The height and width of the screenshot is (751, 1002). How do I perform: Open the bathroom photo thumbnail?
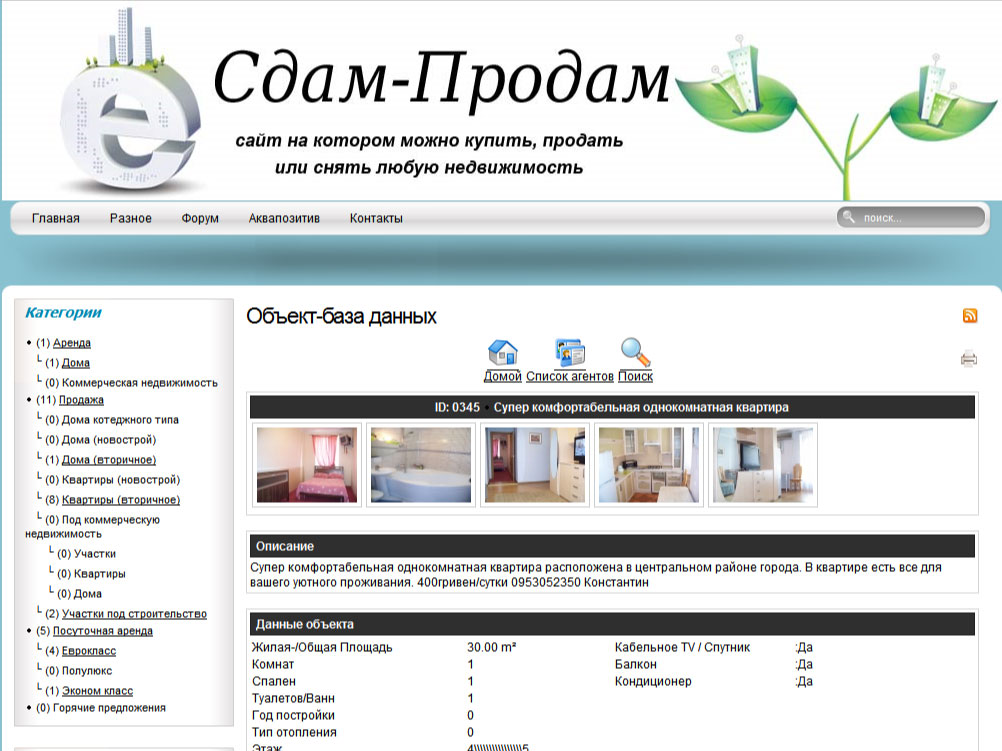pyautogui.click(x=419, y=463)
